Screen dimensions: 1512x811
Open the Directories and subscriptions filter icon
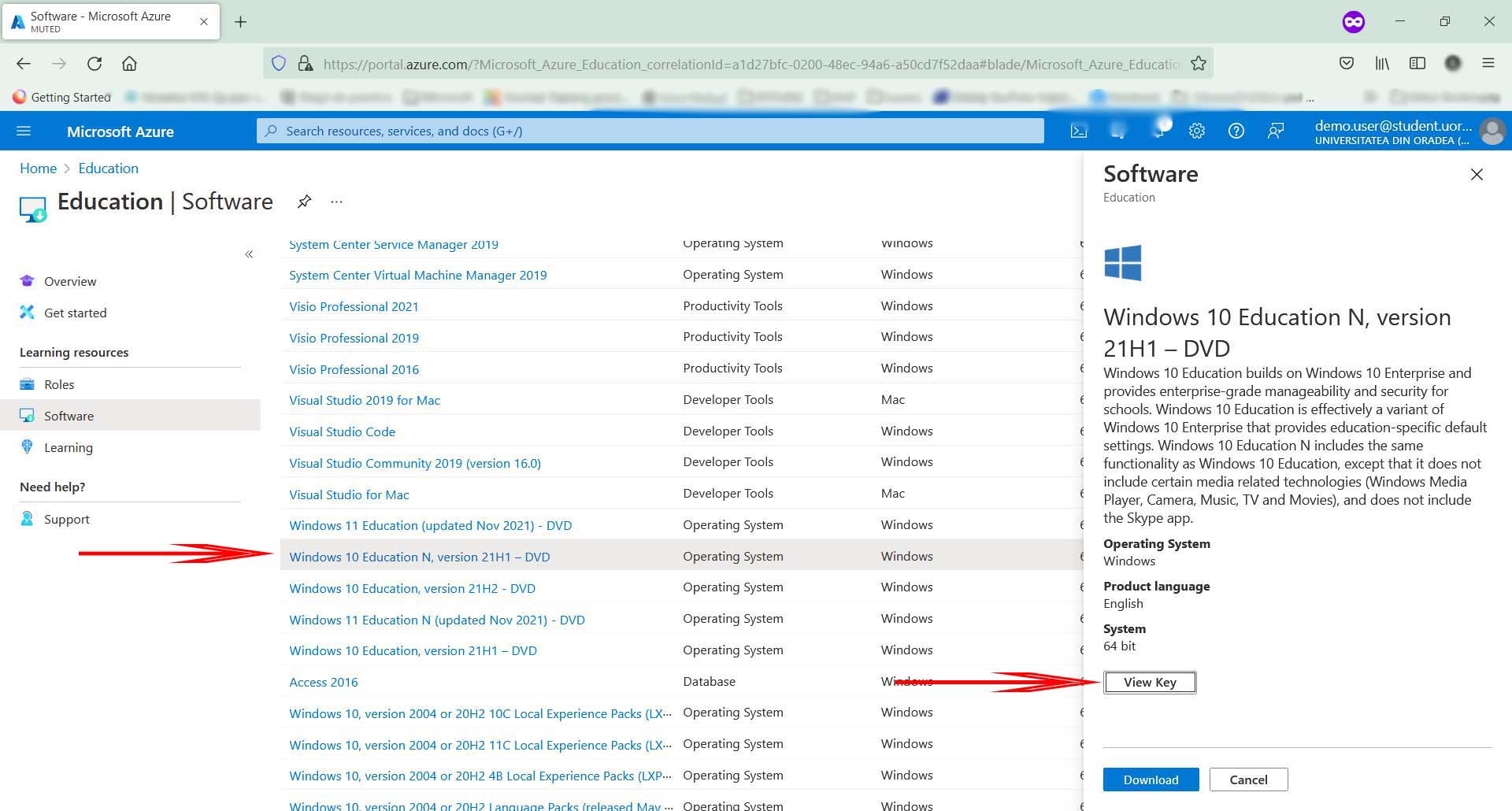coord(1118,131)
